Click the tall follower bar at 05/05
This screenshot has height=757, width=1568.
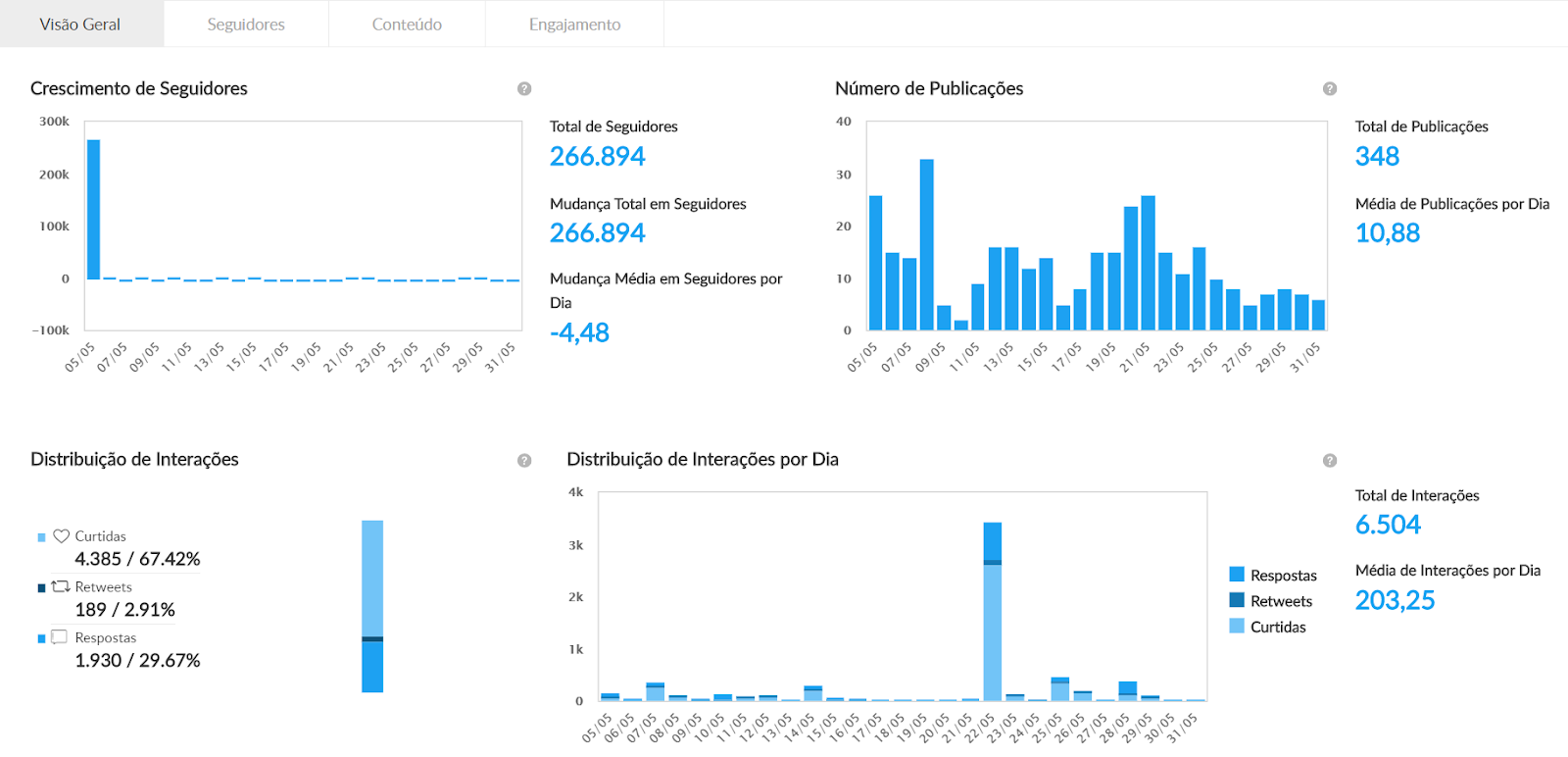tap(93, 210)
